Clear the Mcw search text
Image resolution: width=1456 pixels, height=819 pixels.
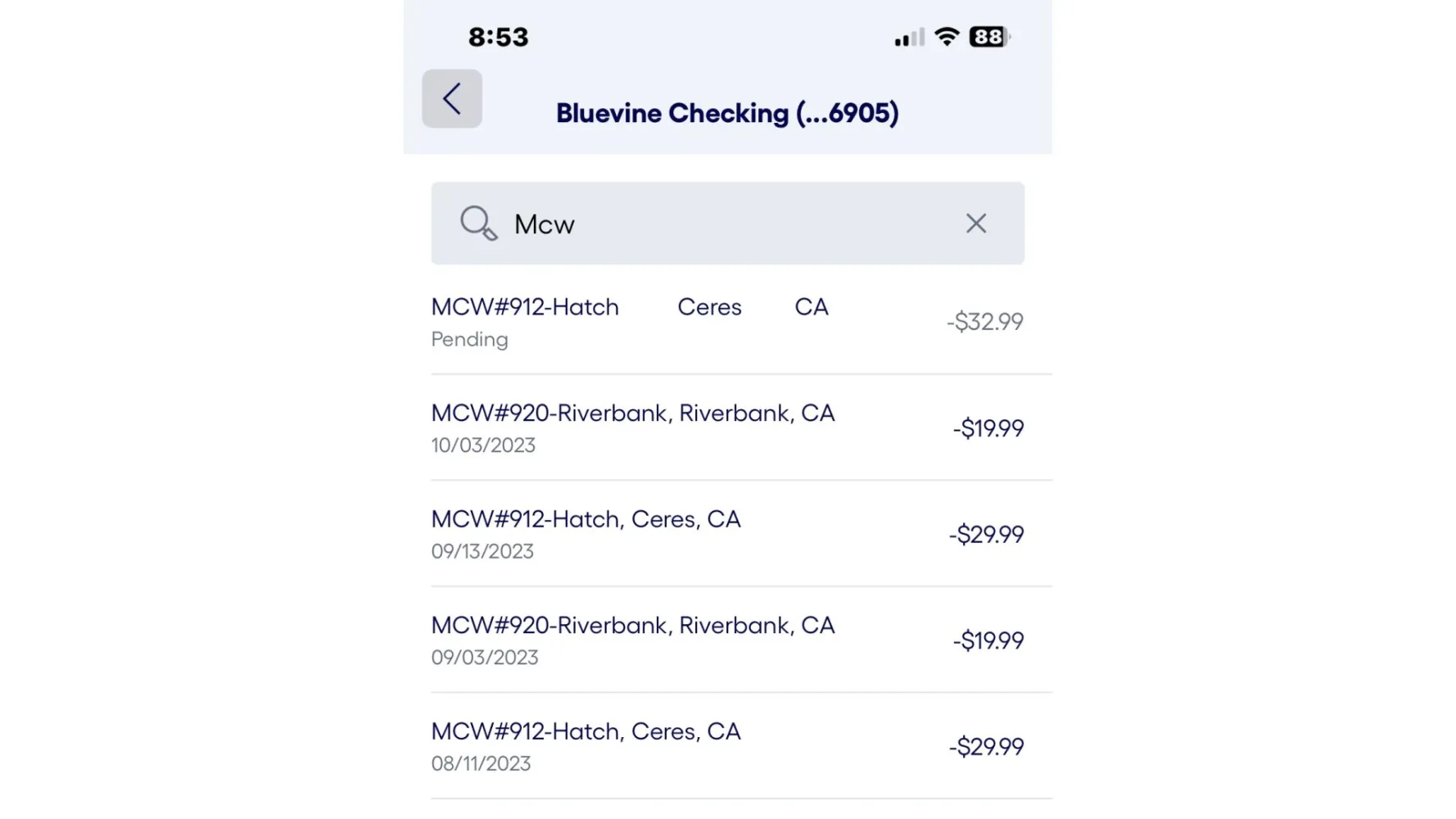click(x=975, y=224)
